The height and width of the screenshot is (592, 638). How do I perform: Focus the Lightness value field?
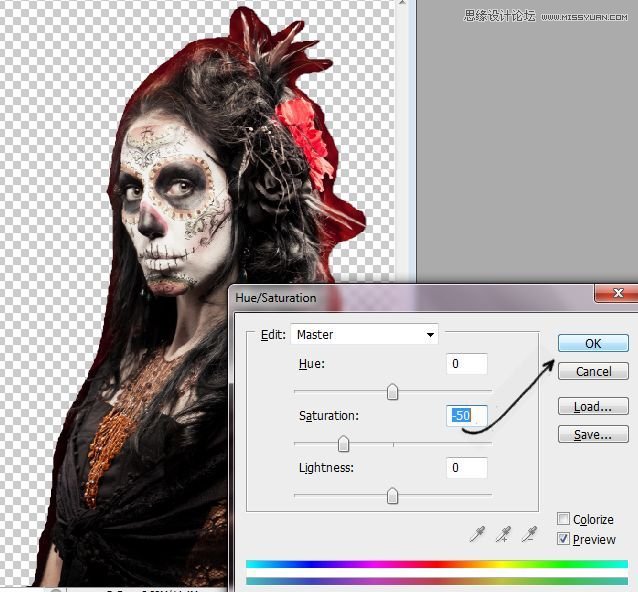[x=467, y=467]
